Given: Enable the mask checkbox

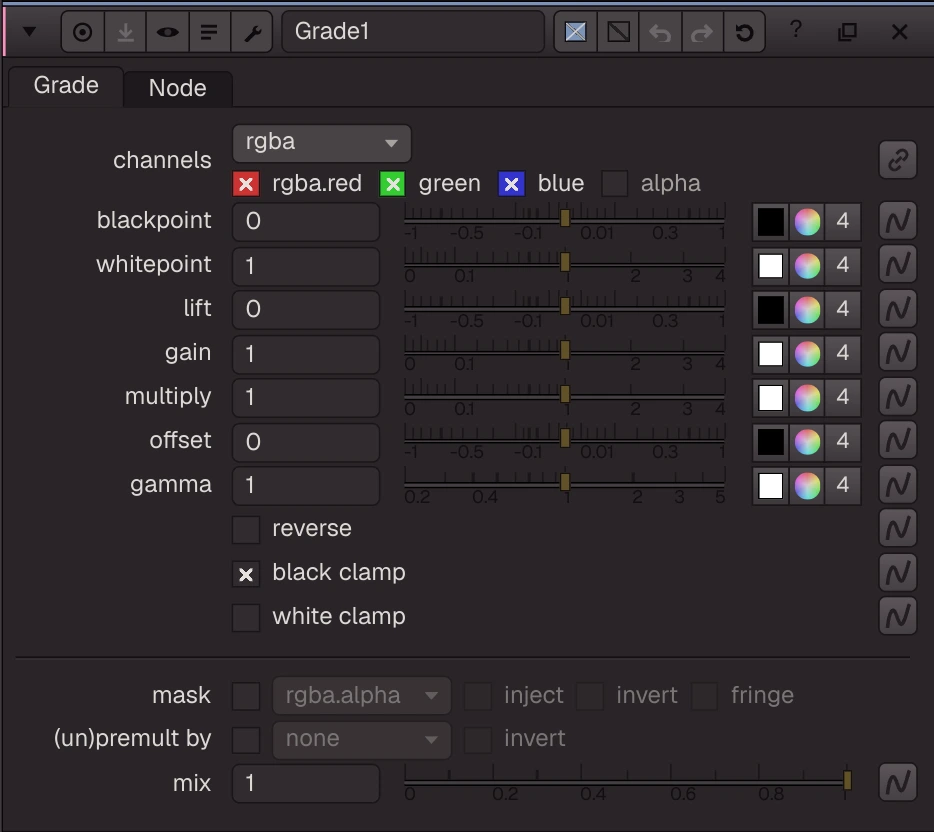Looking at the screenshot, I should [x=246, y=696].
